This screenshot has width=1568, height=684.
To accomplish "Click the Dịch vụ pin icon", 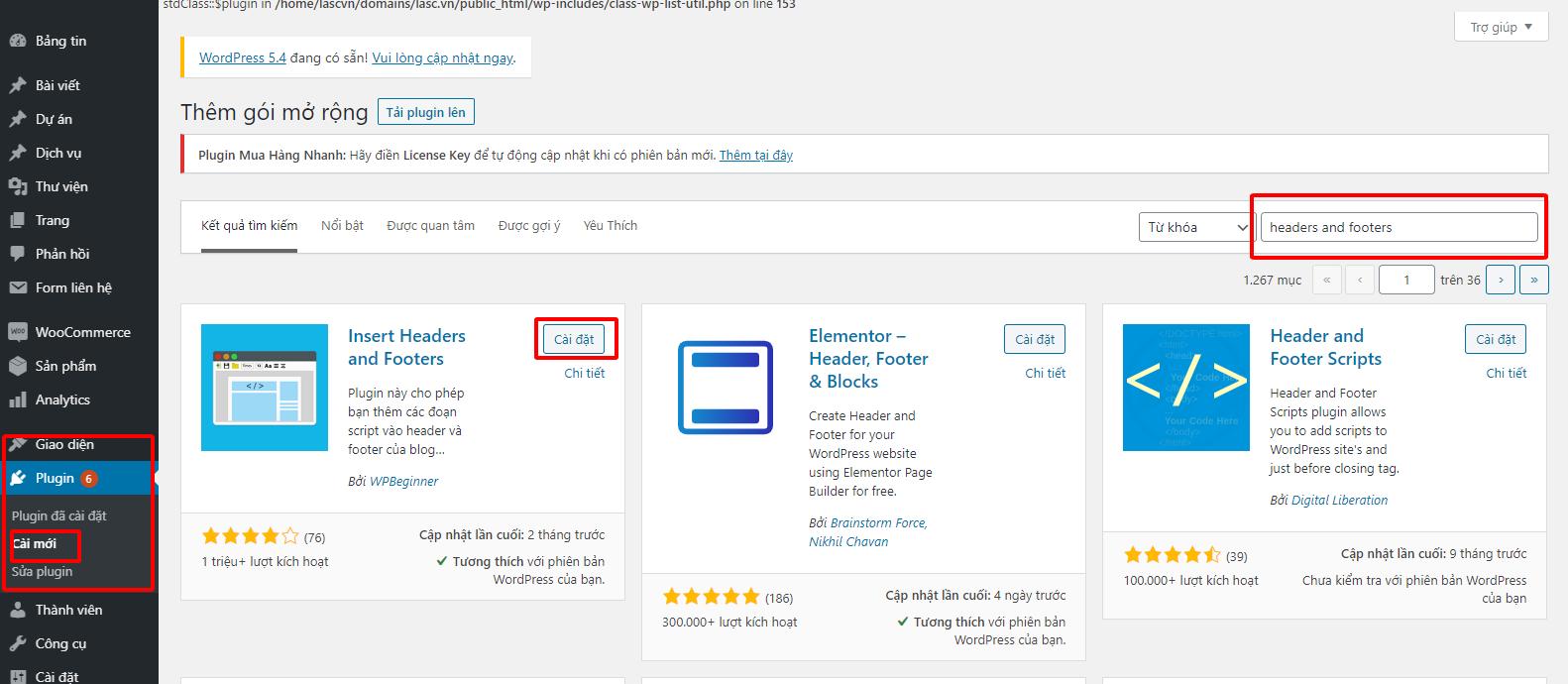I will tap(17, 153).
